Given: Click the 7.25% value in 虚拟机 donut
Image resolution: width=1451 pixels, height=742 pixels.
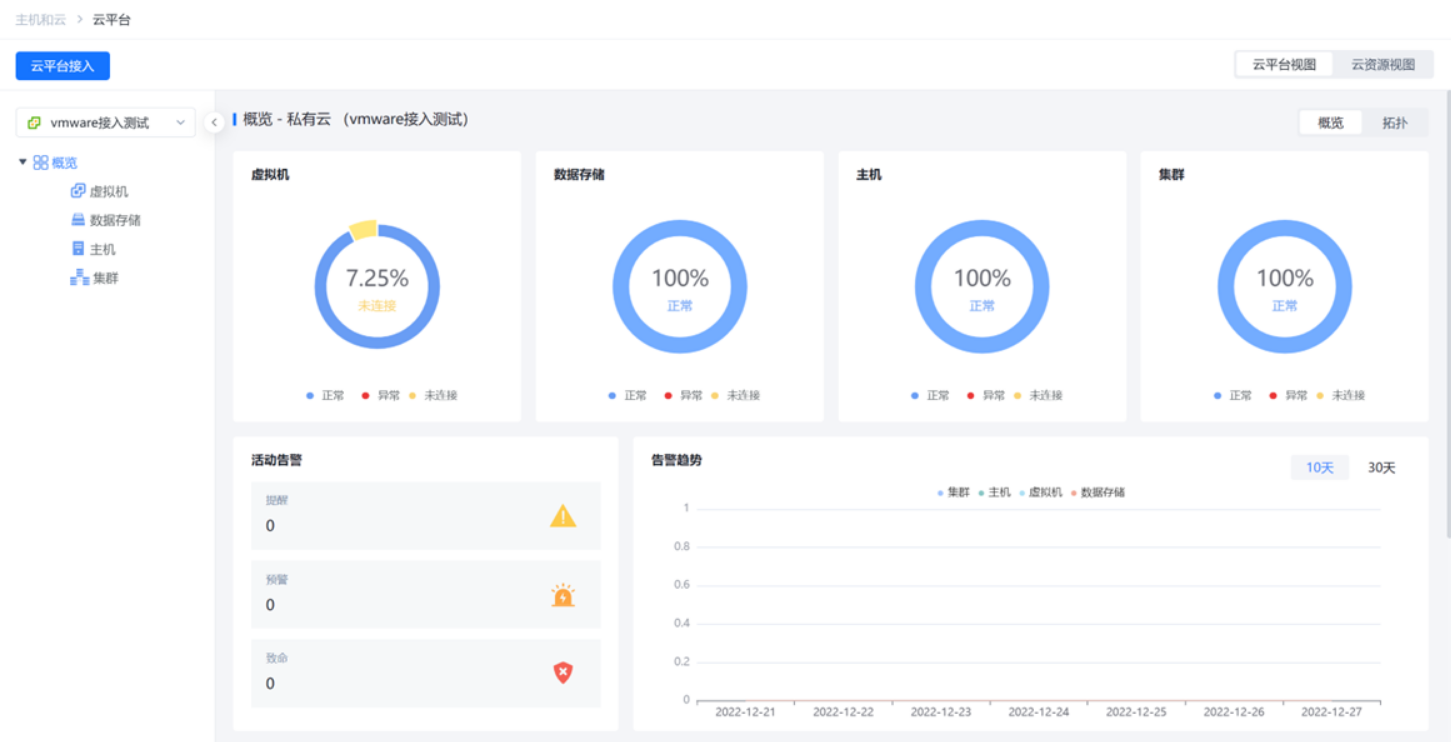Looking at the screenshot, I should (377, 278).
